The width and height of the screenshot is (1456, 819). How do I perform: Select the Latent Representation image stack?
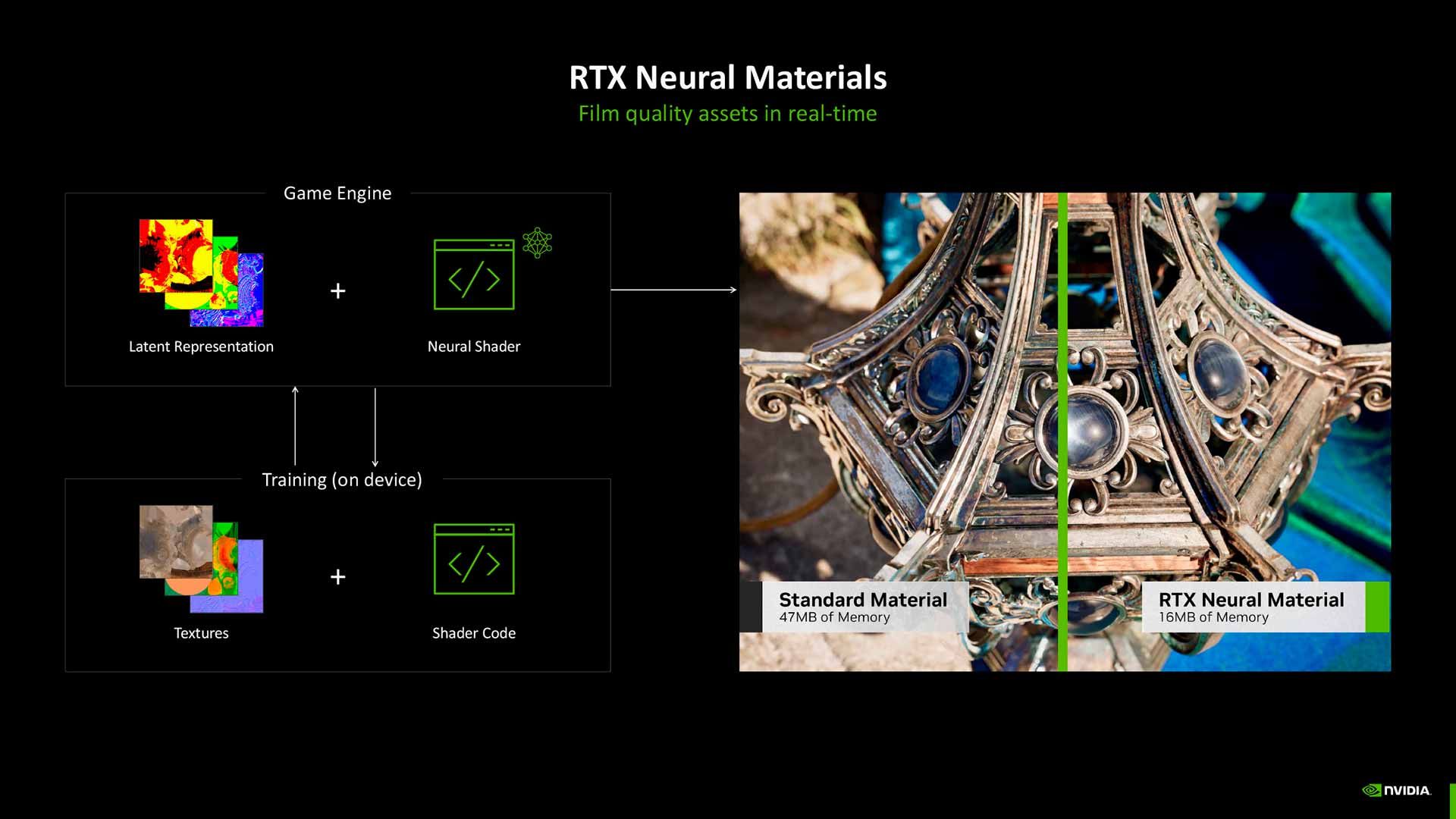[201, 273]
